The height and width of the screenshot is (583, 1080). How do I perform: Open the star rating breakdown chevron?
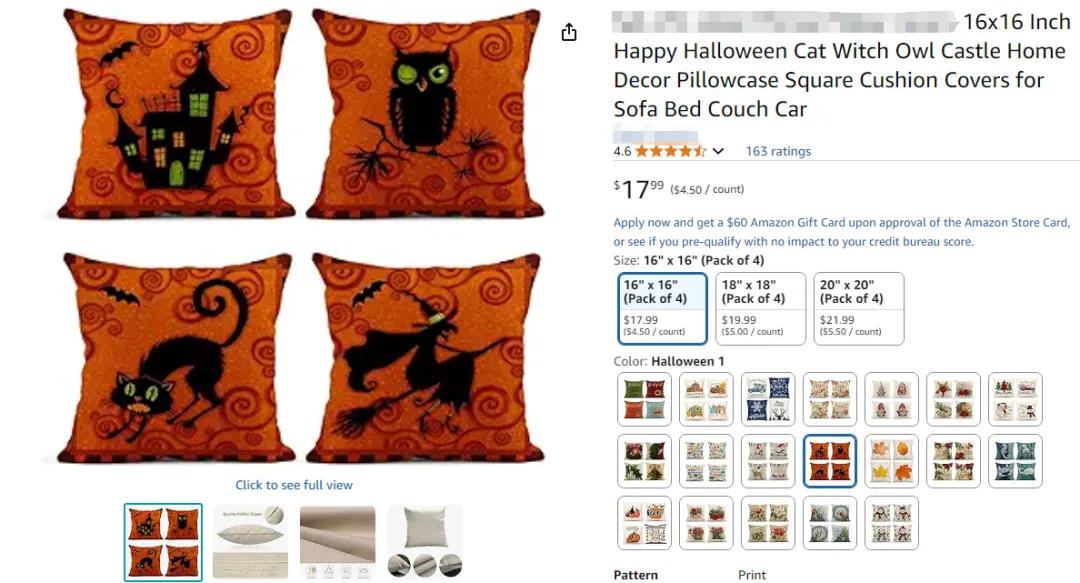click(718, 152)
